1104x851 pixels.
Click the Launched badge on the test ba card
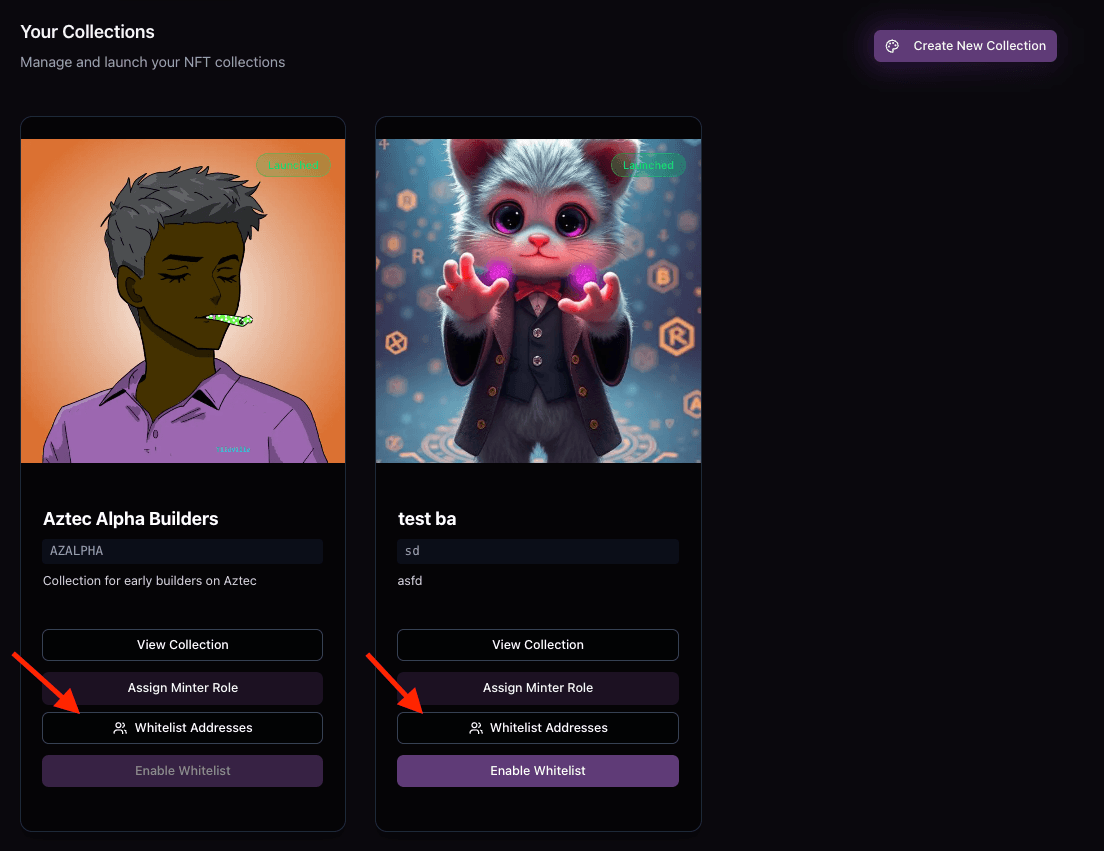point(648,165)
